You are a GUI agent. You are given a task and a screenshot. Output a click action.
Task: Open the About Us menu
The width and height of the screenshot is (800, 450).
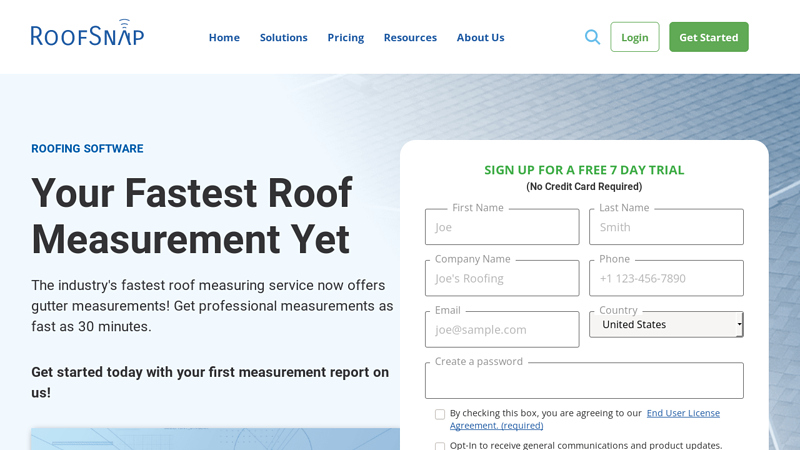pyautogui.click(x=481, y=38)
